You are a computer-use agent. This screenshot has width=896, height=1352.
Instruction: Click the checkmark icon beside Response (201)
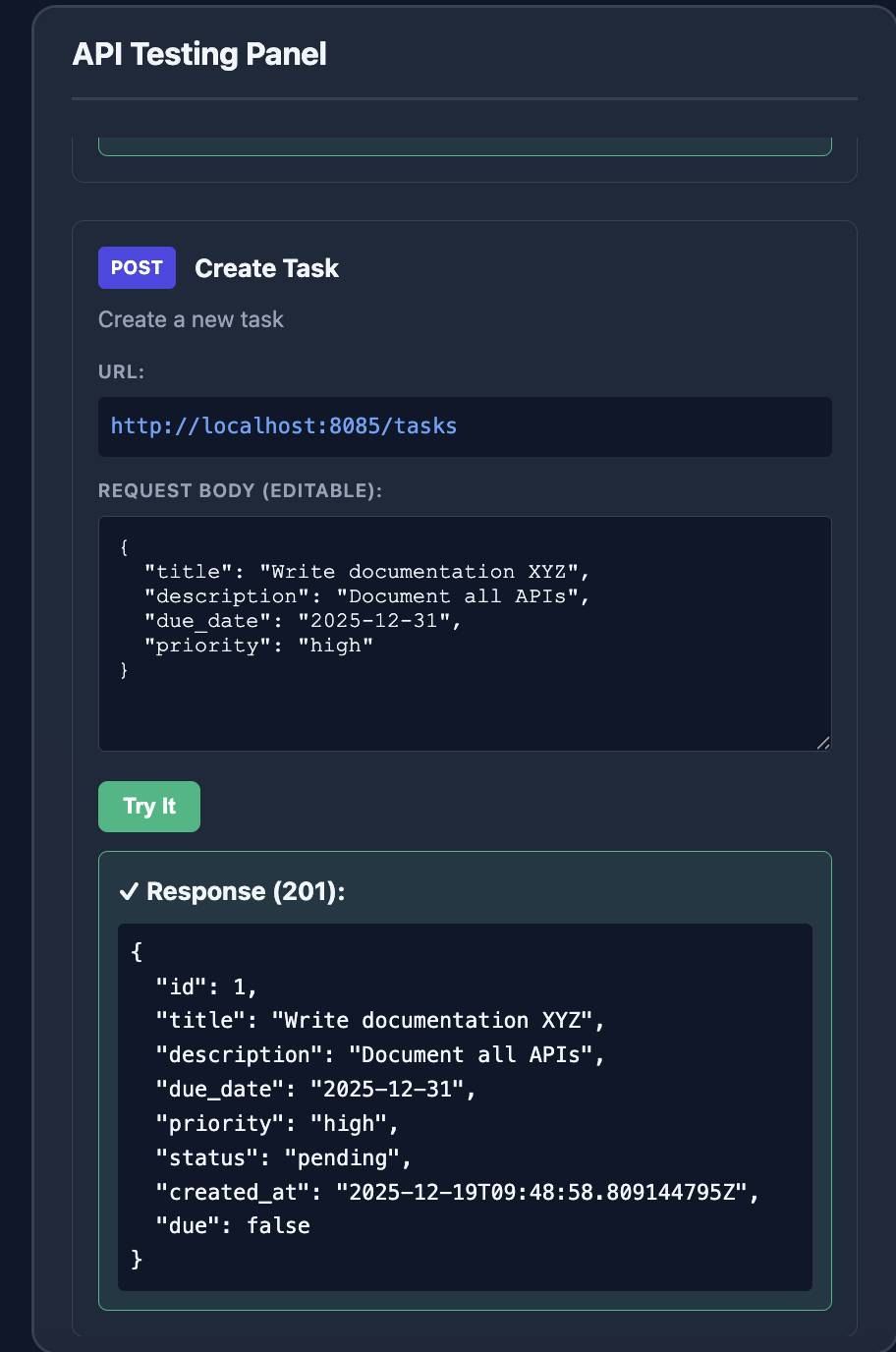[x=129, y=891]
